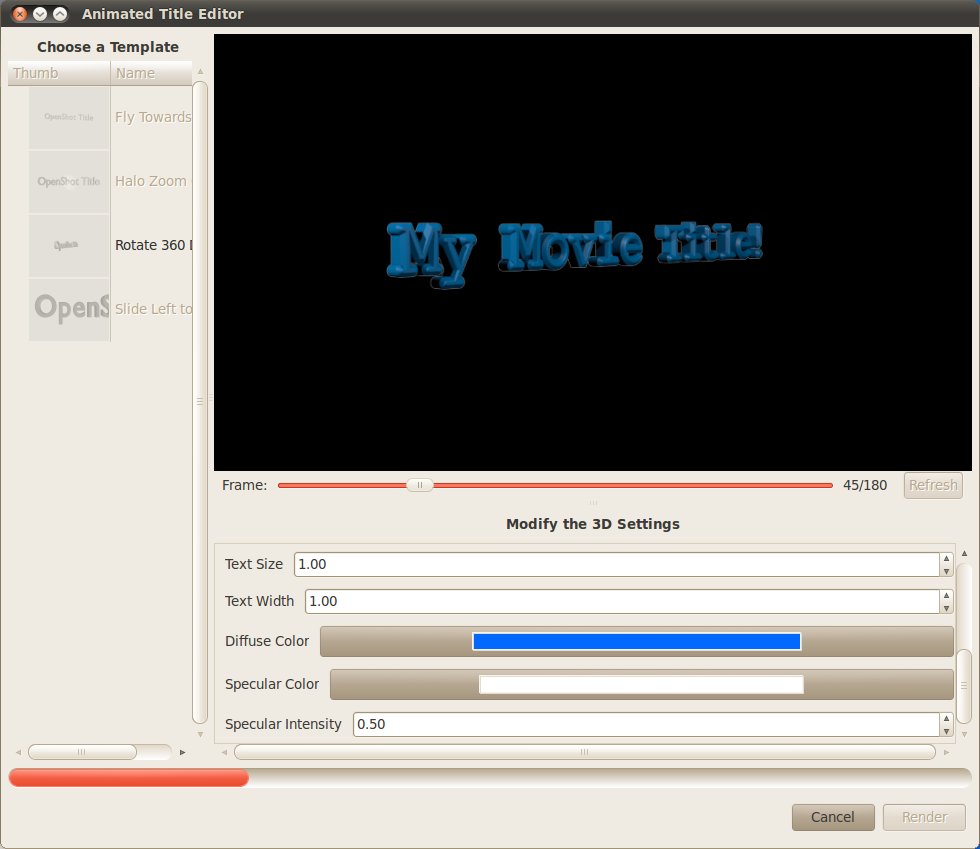Decrease Text Size with down arrow

tap(946, 571)
